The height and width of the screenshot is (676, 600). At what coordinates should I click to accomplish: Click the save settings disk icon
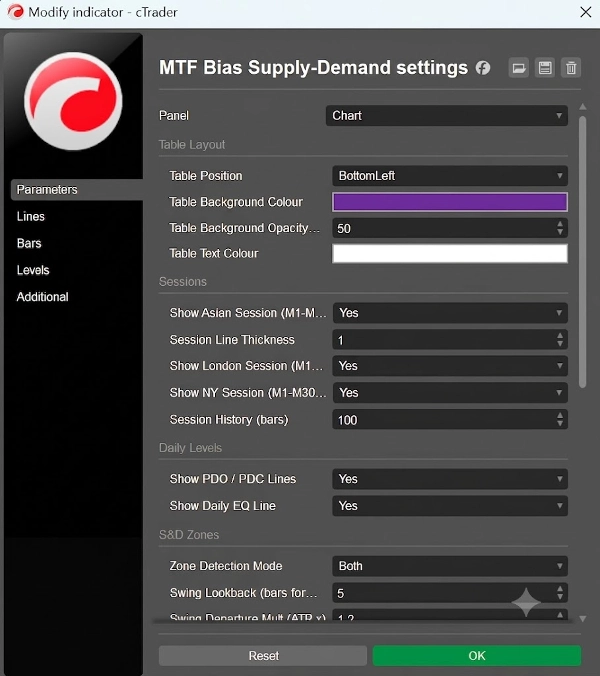pos(545,68)
